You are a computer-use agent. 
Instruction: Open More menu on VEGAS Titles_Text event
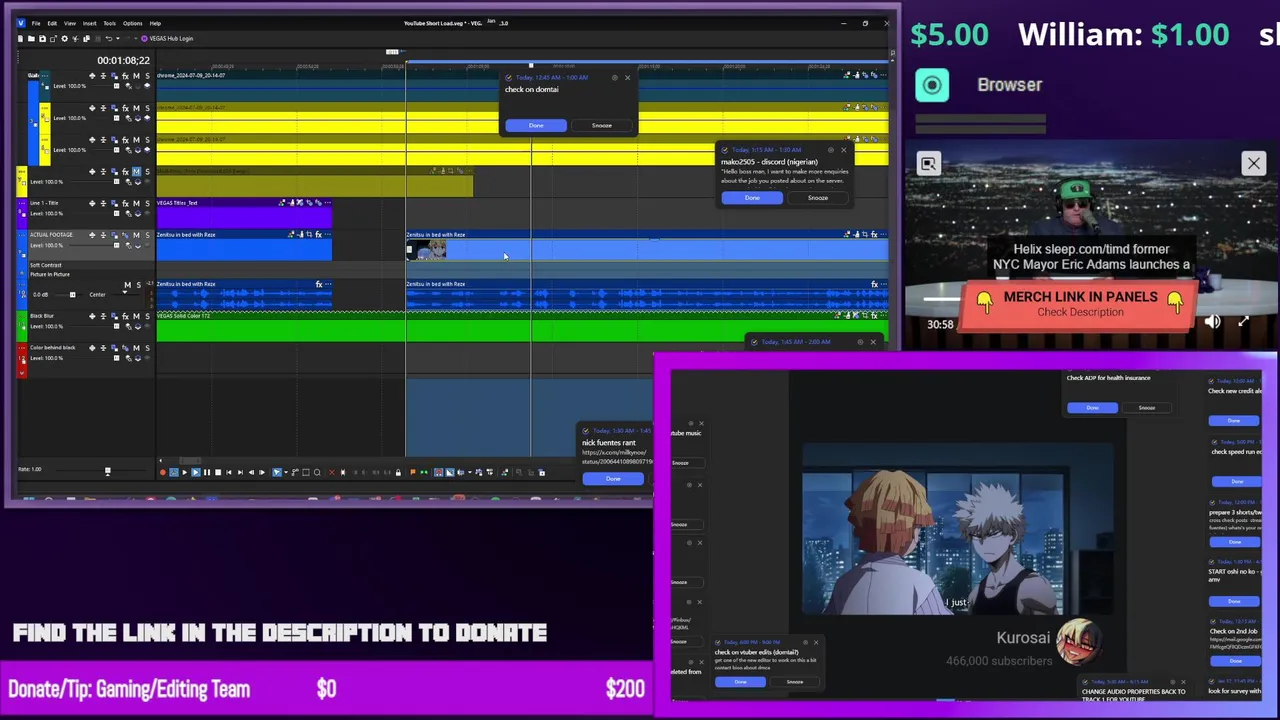327,203
